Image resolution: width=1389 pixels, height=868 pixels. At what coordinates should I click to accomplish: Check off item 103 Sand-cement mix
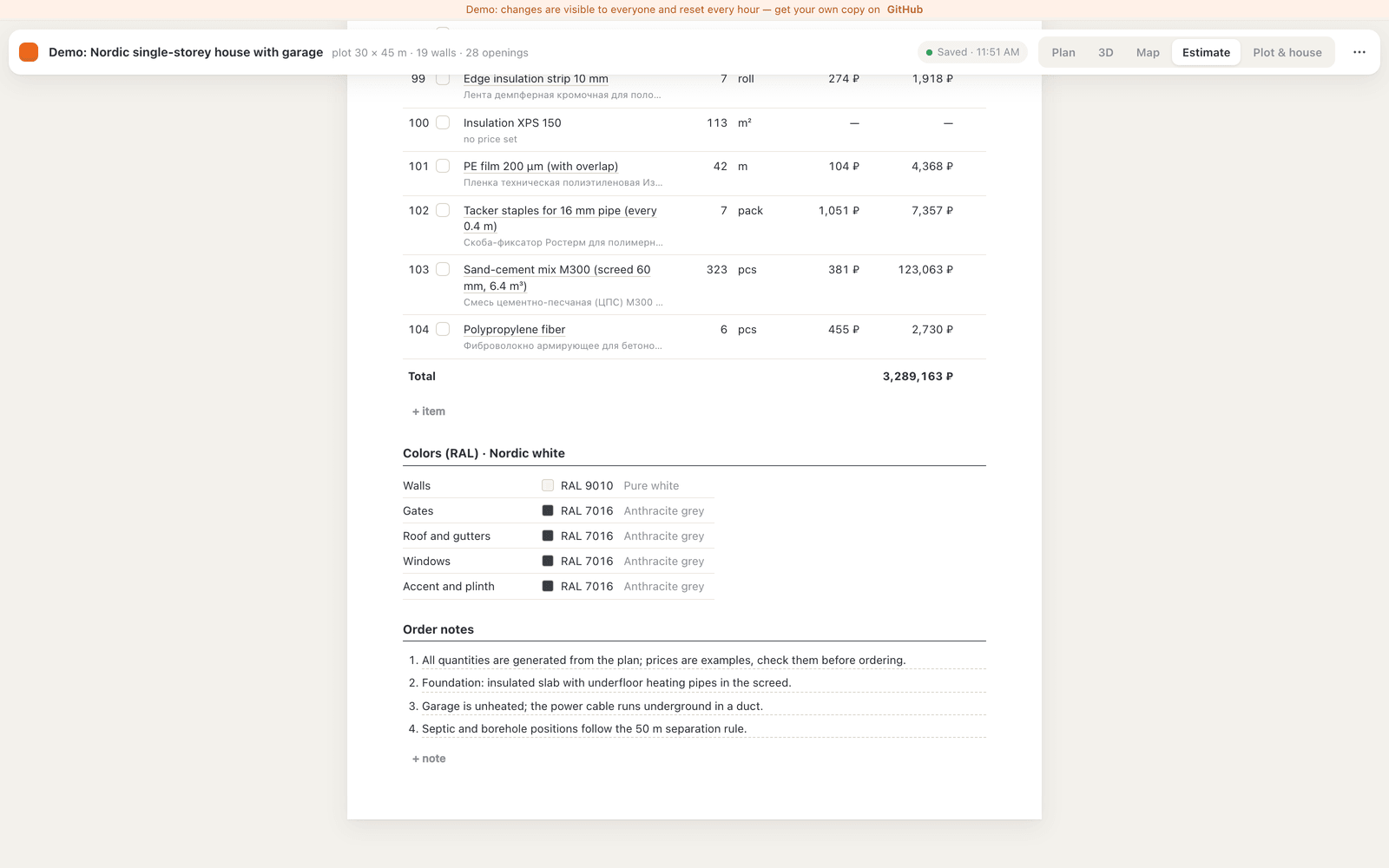click(x=443, y=269)
